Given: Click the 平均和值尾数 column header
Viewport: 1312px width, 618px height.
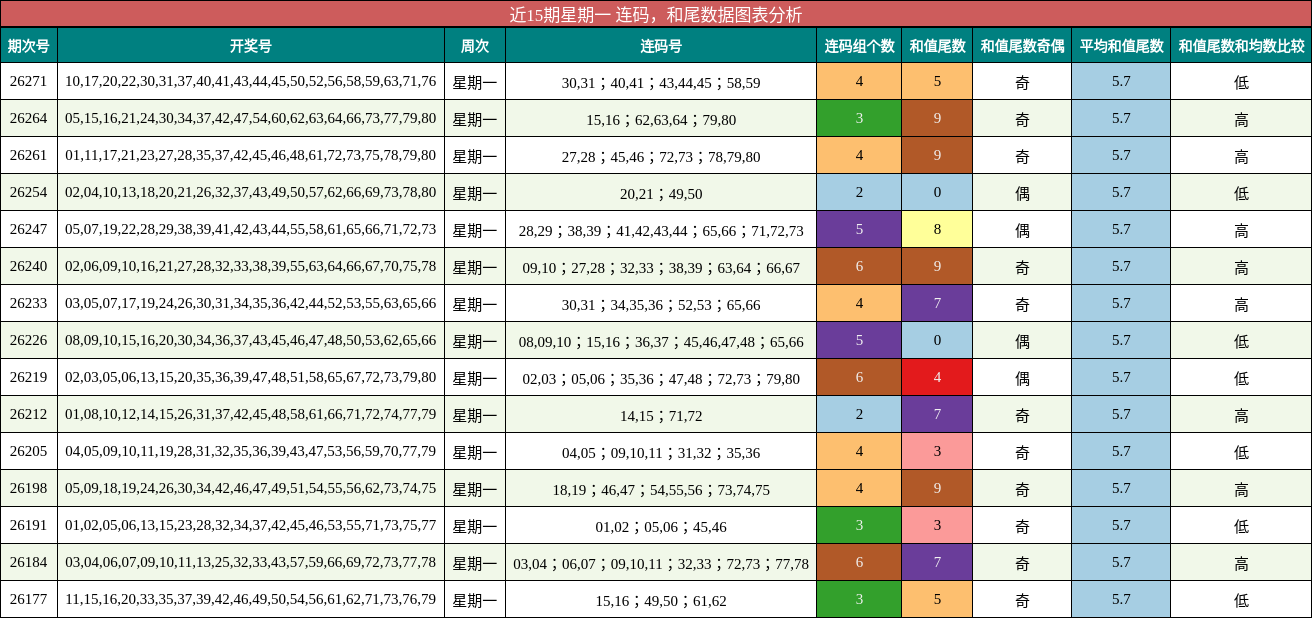Looking at the screenshot, I should pyautogui.click(x=1121, y=45).
